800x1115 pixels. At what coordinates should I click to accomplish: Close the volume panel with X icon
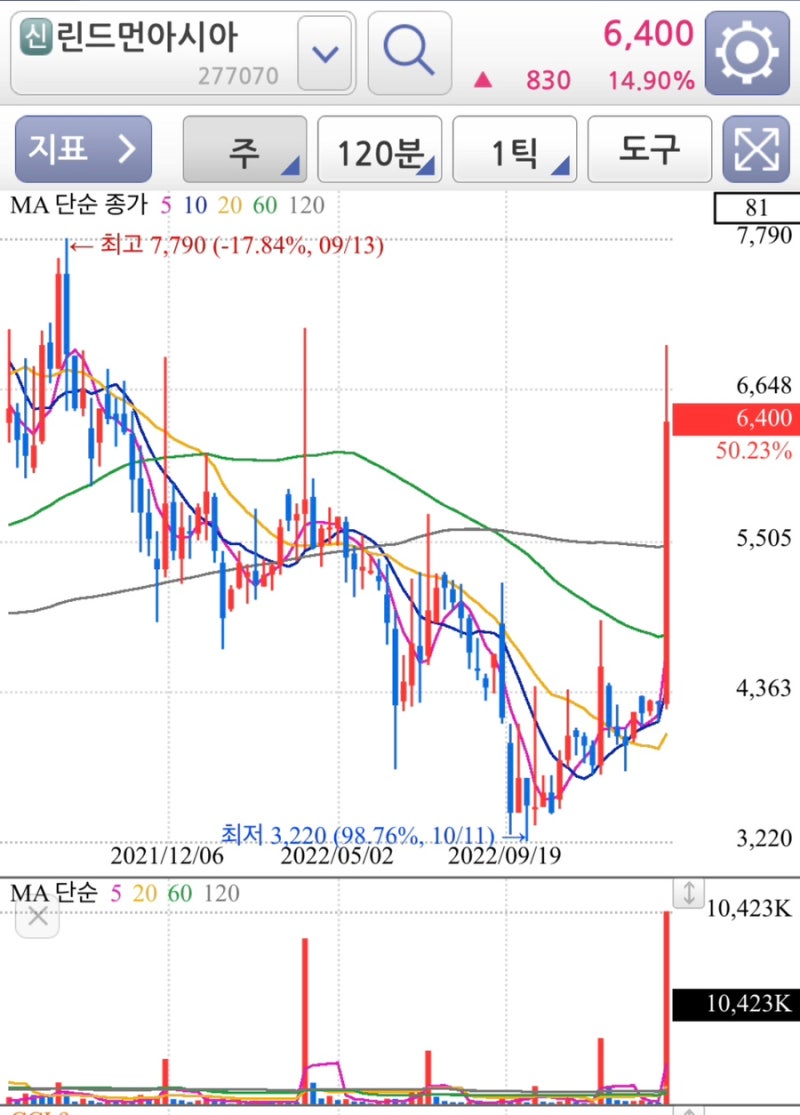pos(38,916)
